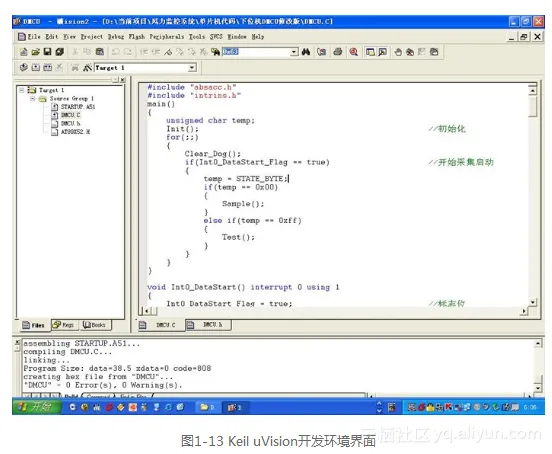
Task: Select DMCU.C in the project tree
Action: 70,115
